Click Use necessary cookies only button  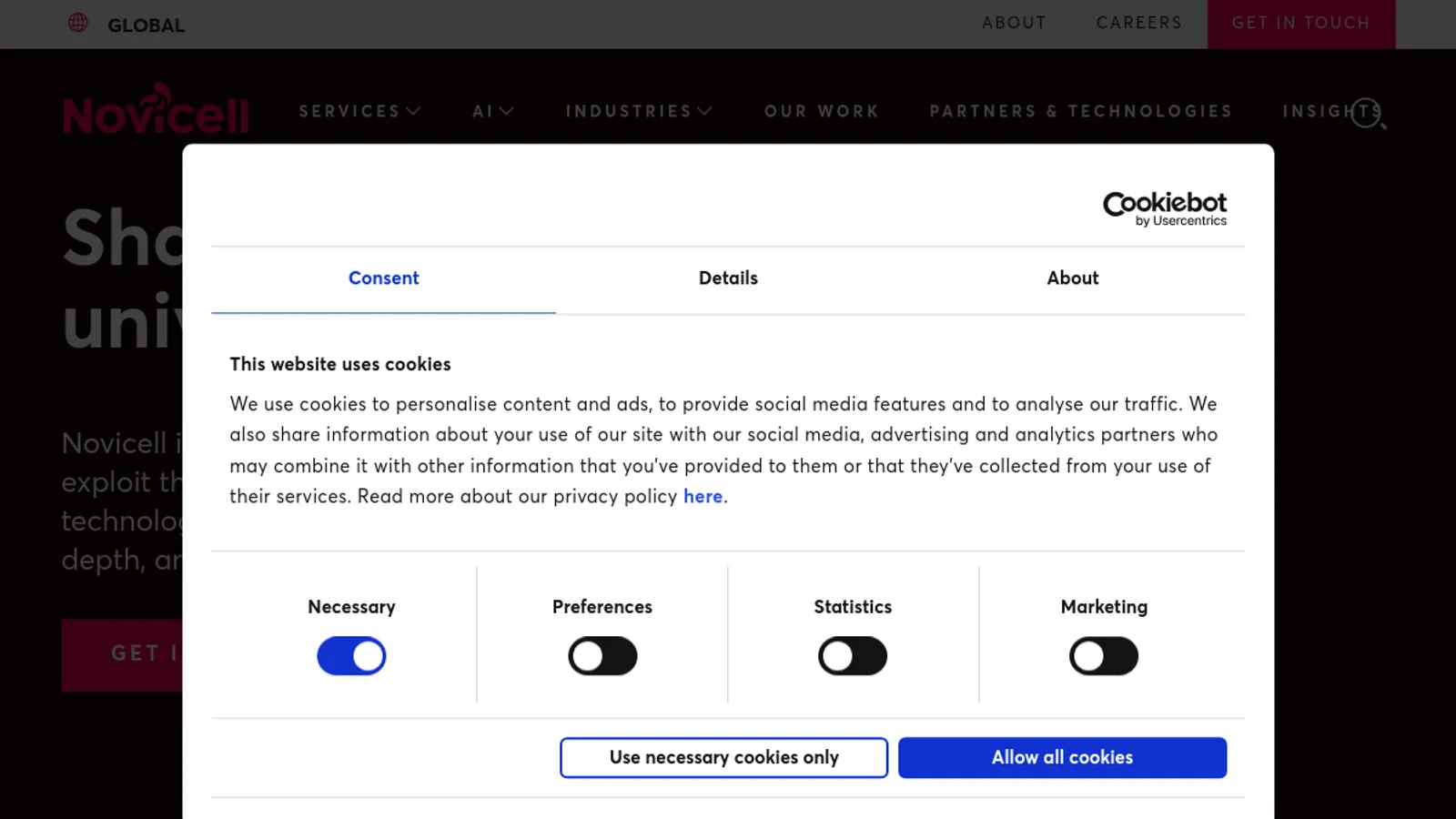click(x=723, y=758)
